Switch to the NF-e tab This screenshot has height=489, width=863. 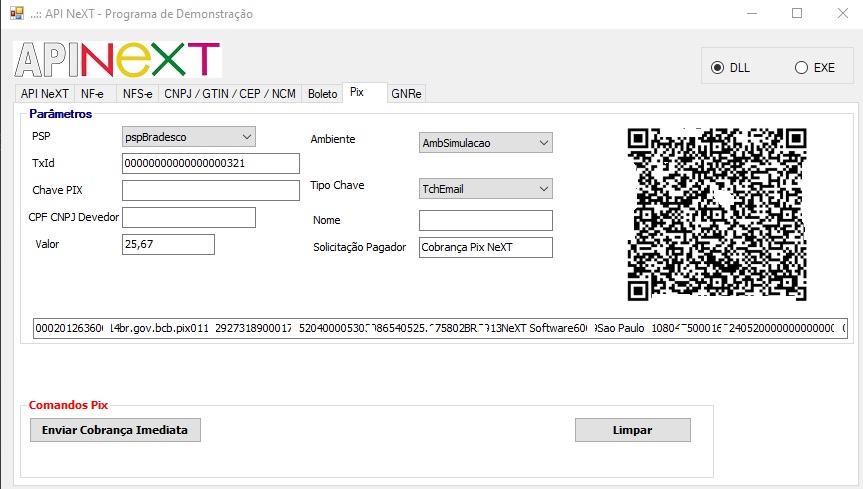(92, 93)
